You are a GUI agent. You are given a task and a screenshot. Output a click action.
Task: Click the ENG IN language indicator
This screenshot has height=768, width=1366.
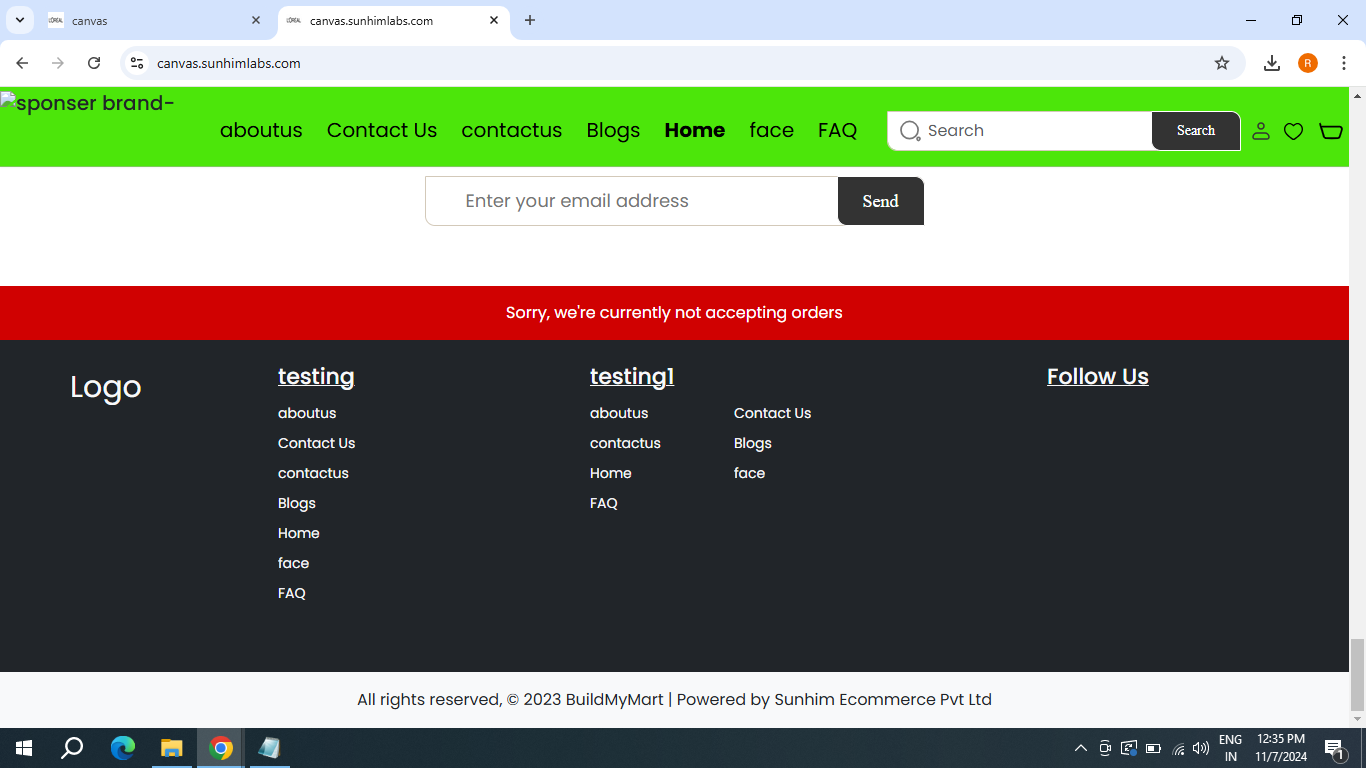coord(1231,748)
